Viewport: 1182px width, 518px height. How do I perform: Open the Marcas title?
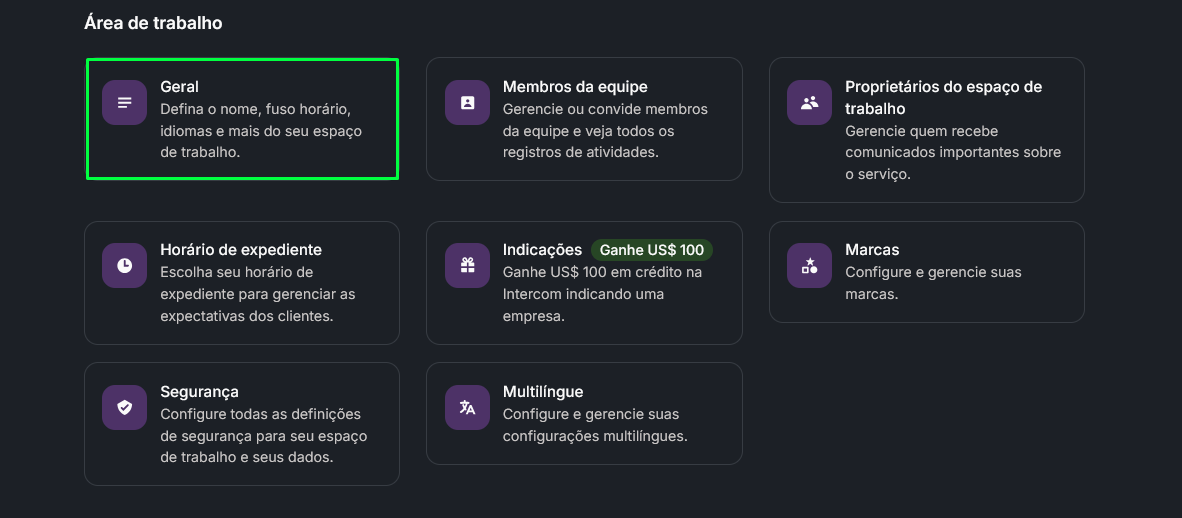[x=872, y=250]
